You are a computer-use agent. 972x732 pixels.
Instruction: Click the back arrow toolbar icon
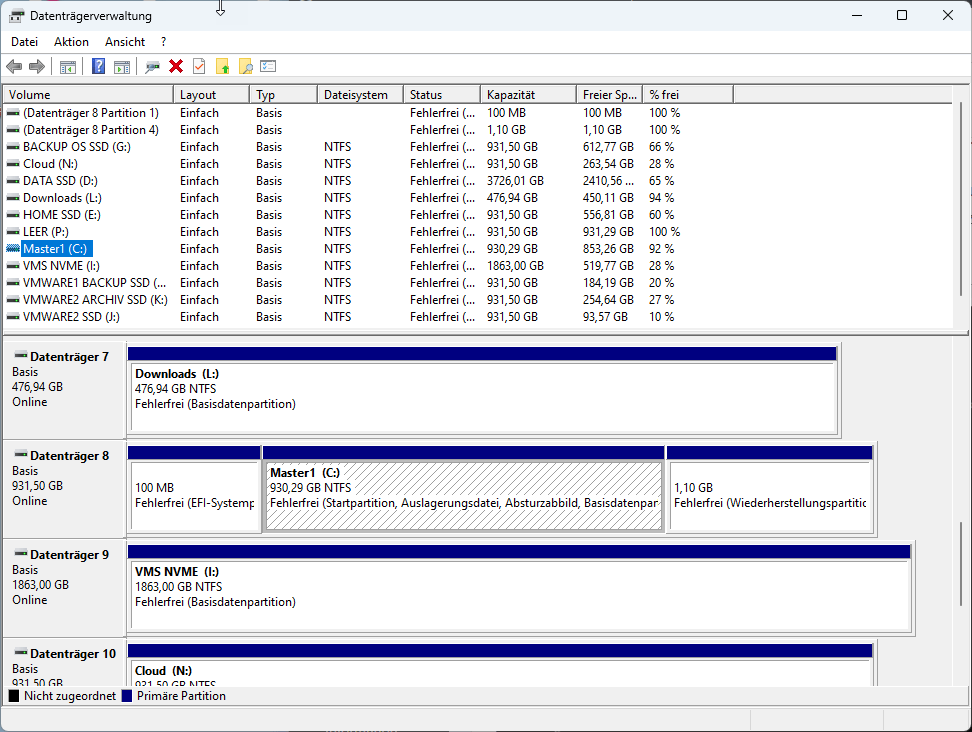[14, 66]
